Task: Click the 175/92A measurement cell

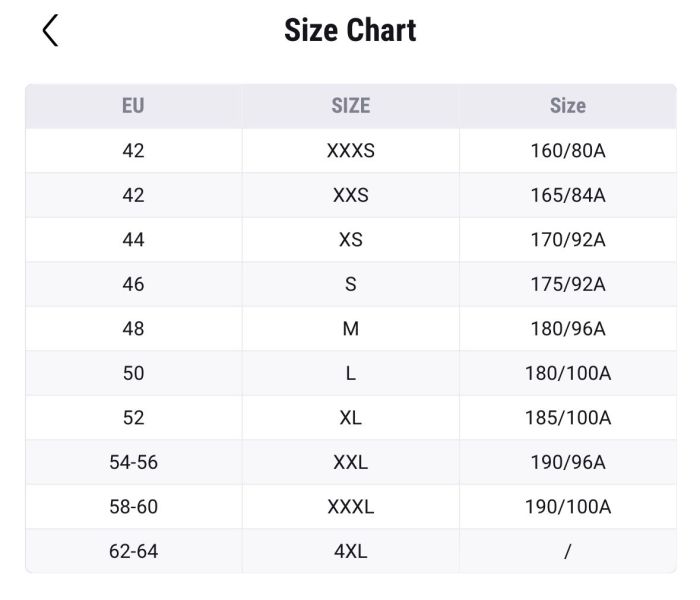Action: click(x=567, y=285)
